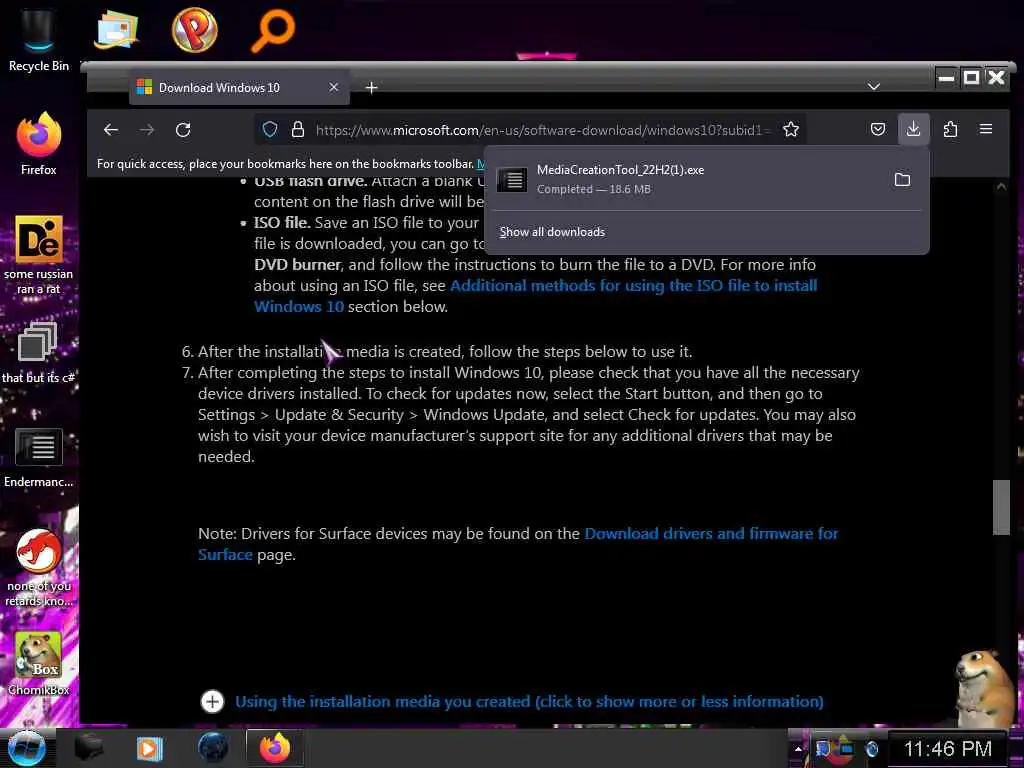Close the Download Windows 10 tab
1024x768 pixels.
point(334,87)
